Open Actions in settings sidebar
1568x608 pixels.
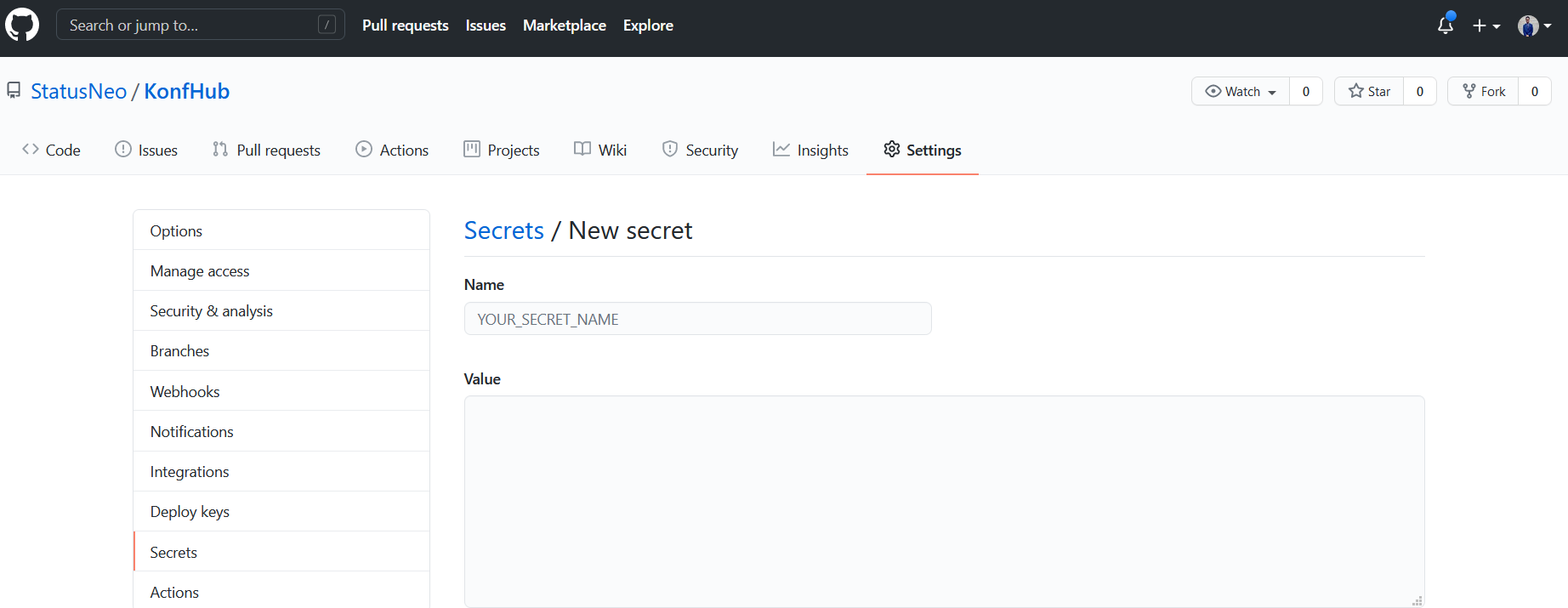281,592
